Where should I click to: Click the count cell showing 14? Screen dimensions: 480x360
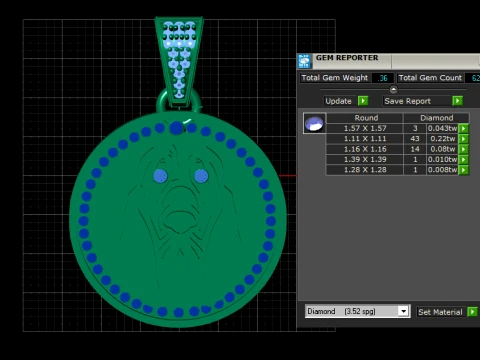click(415, 149)
